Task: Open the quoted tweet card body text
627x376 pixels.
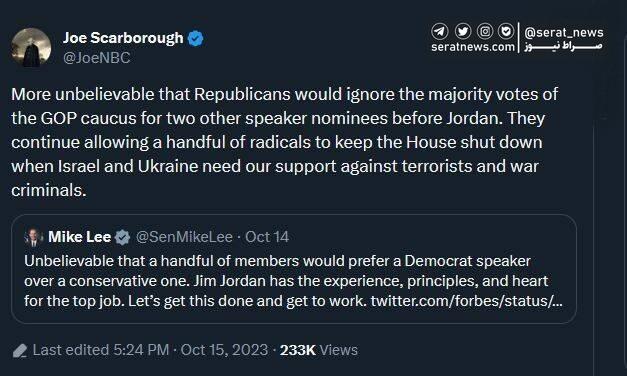Action: (293, 281)
